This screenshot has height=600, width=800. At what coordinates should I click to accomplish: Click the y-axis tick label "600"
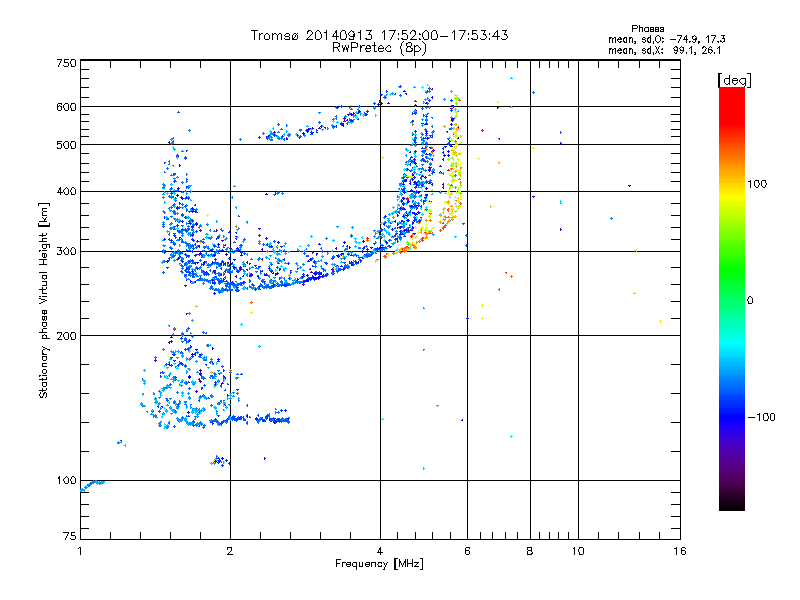(x=66, y=107)
